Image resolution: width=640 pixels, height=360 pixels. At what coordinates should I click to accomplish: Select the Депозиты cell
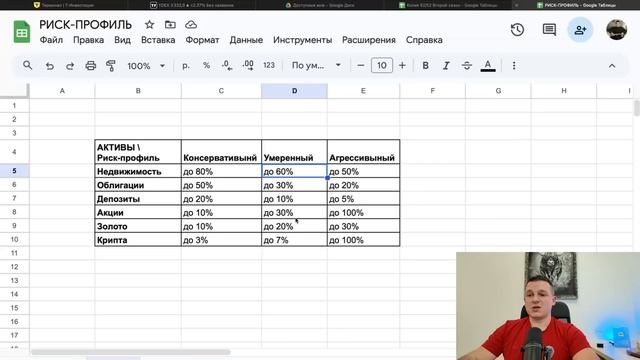(138, 199)
